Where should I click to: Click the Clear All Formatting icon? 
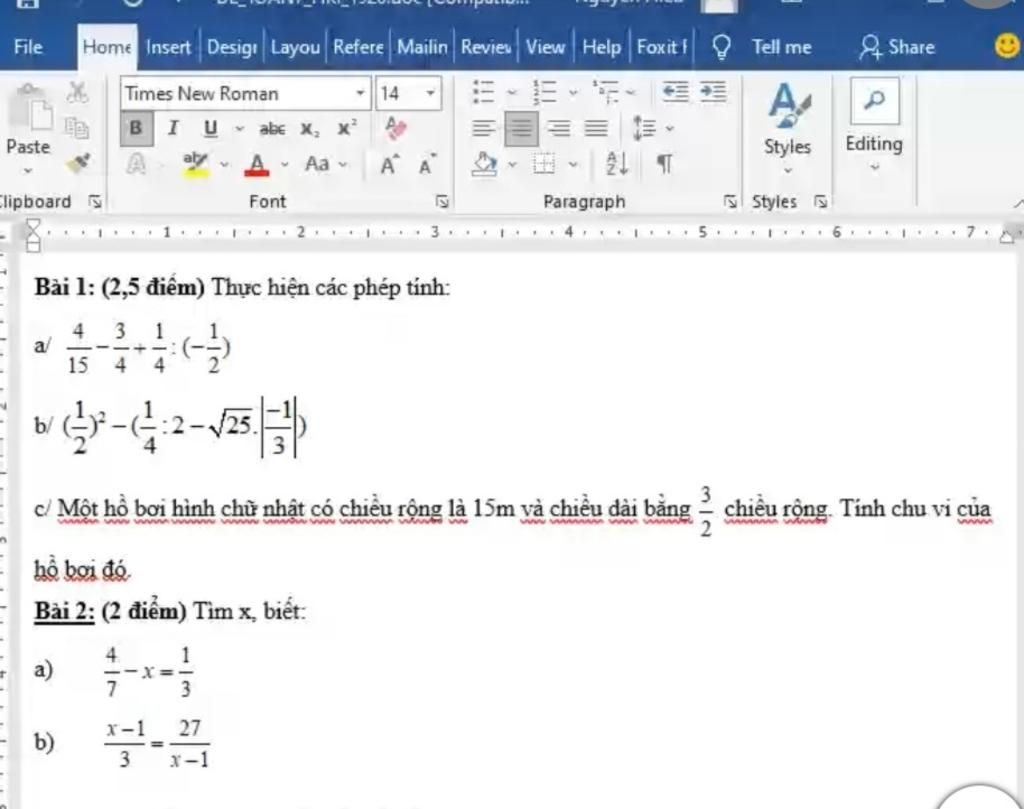(395, 128)
